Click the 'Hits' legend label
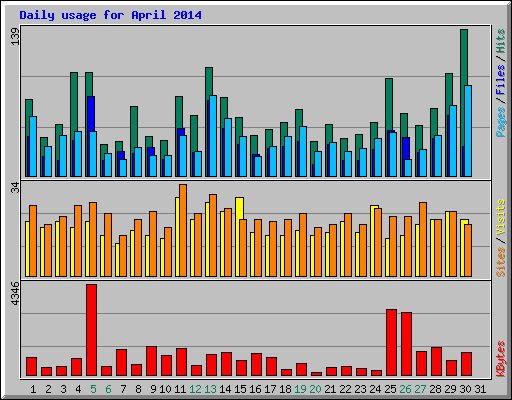512x400 pixels. (500, 41)
